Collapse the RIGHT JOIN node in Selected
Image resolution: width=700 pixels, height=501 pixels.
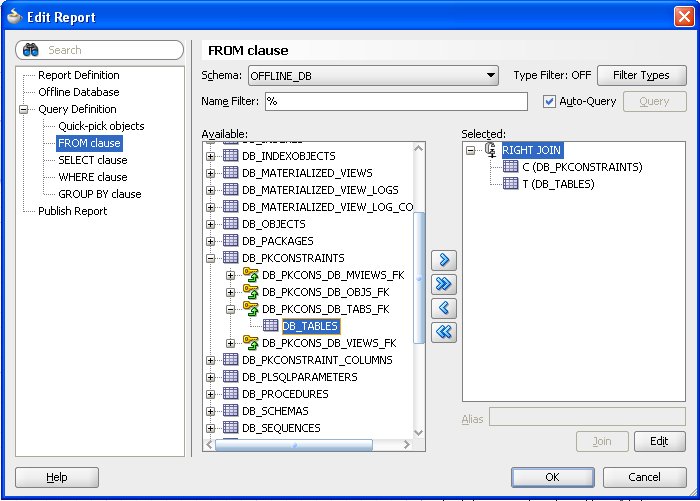pyautogui.click(x=471, y=150)
